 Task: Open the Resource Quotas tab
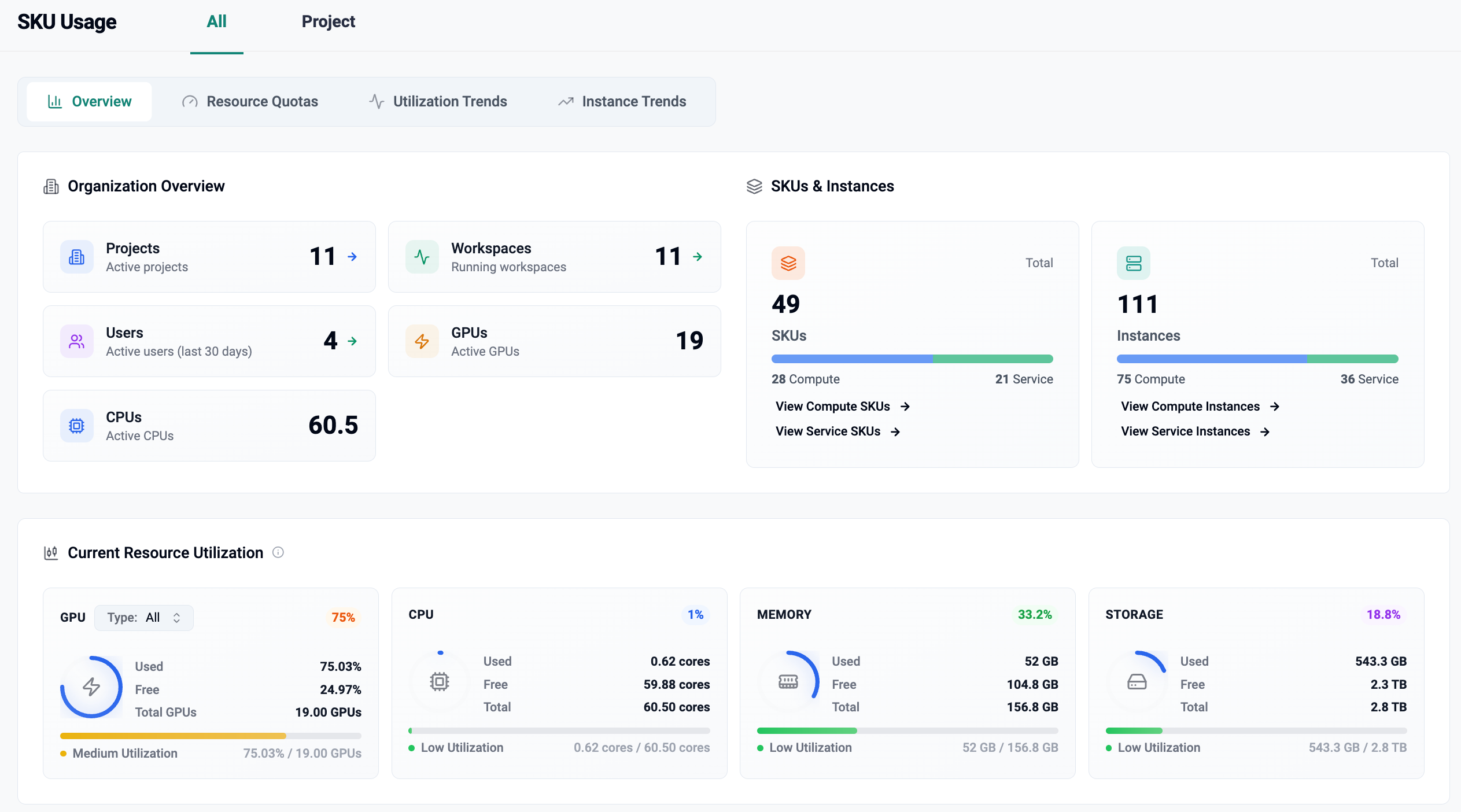[x=250, y=102]
